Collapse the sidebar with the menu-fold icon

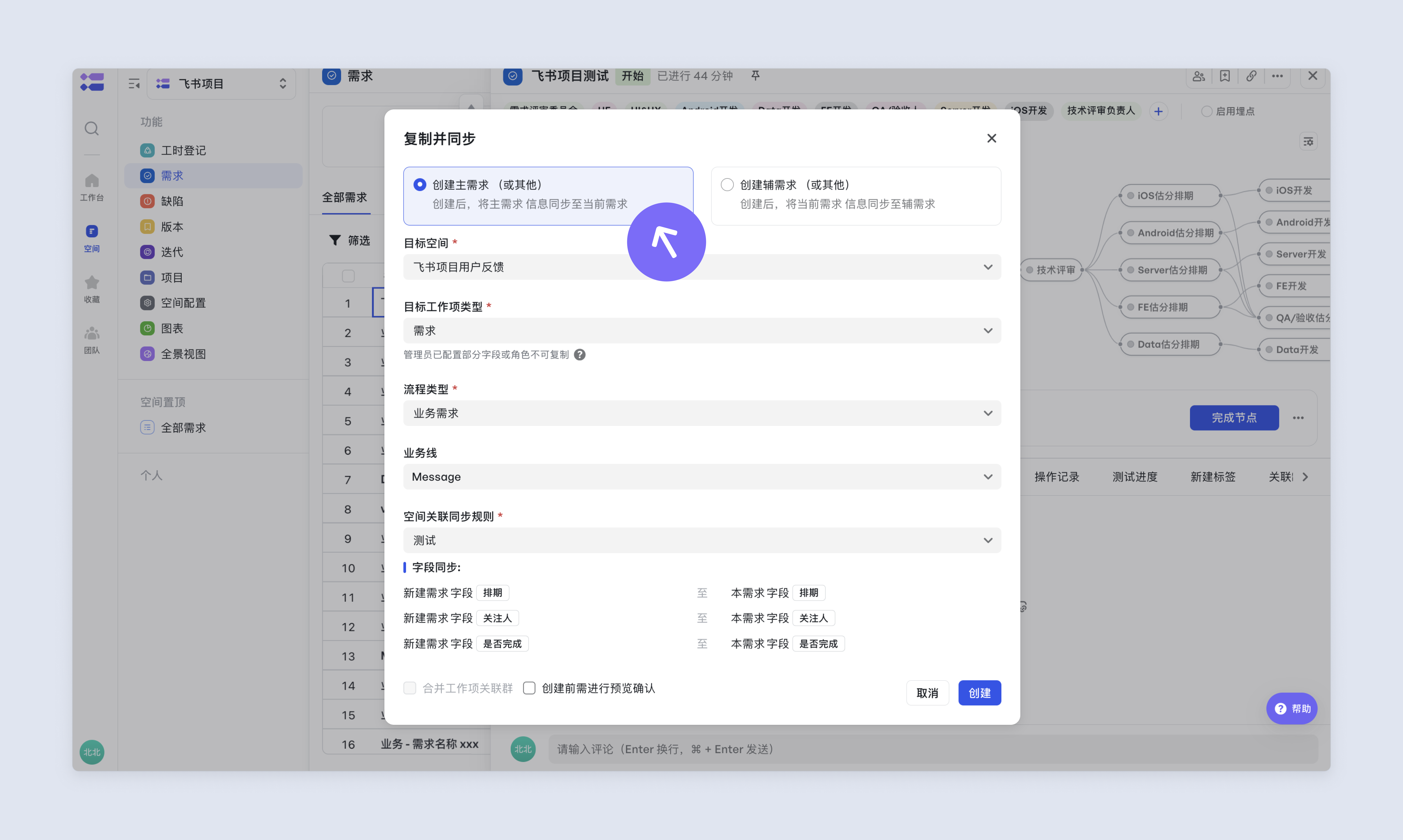134,84
